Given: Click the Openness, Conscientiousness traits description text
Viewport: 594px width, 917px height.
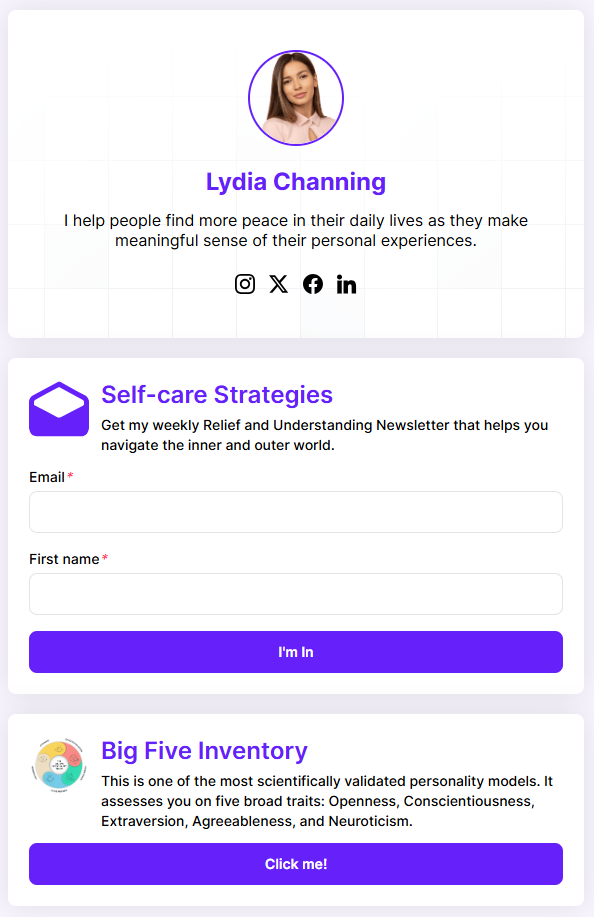Looking at the screenshot, I should [327, 801].
